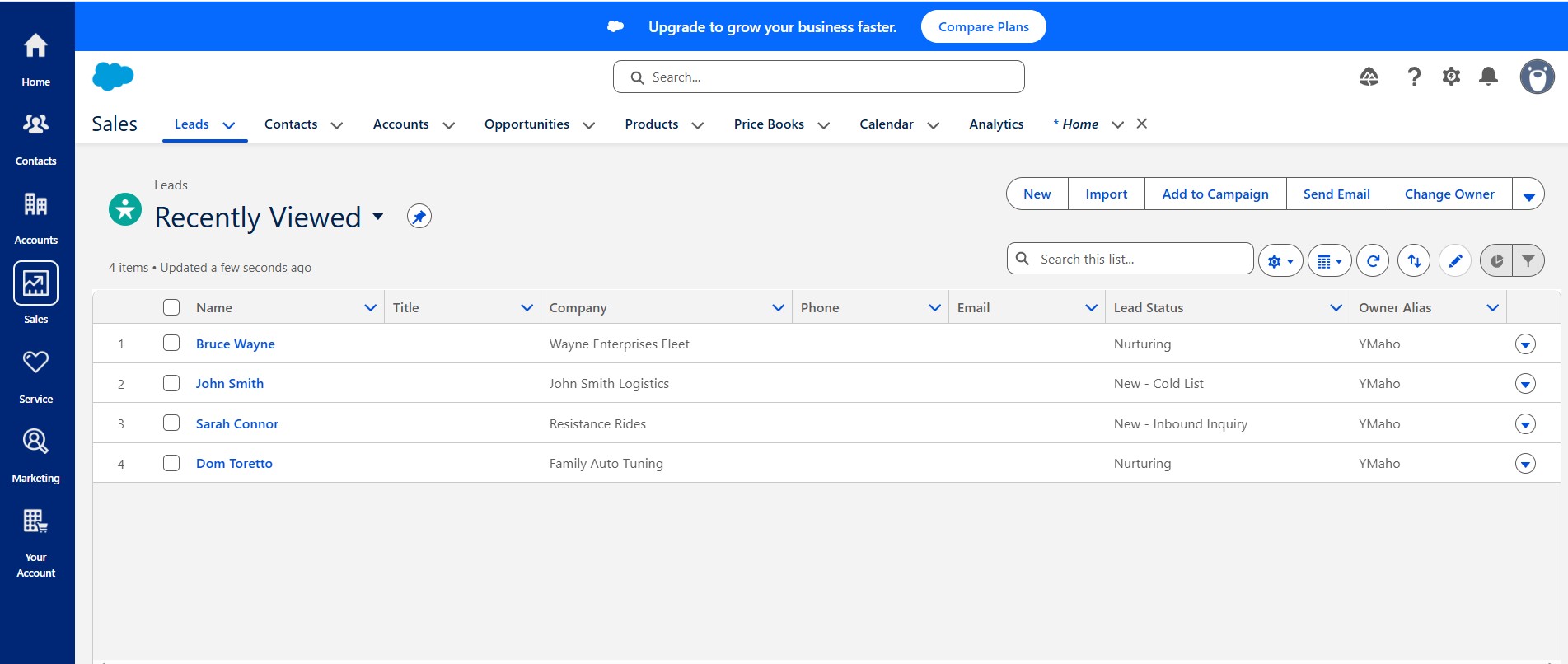The width and height of the screenshot is (1568, 664).
Task: Open Lead Status column menu
Action: tap(1336, 307)
